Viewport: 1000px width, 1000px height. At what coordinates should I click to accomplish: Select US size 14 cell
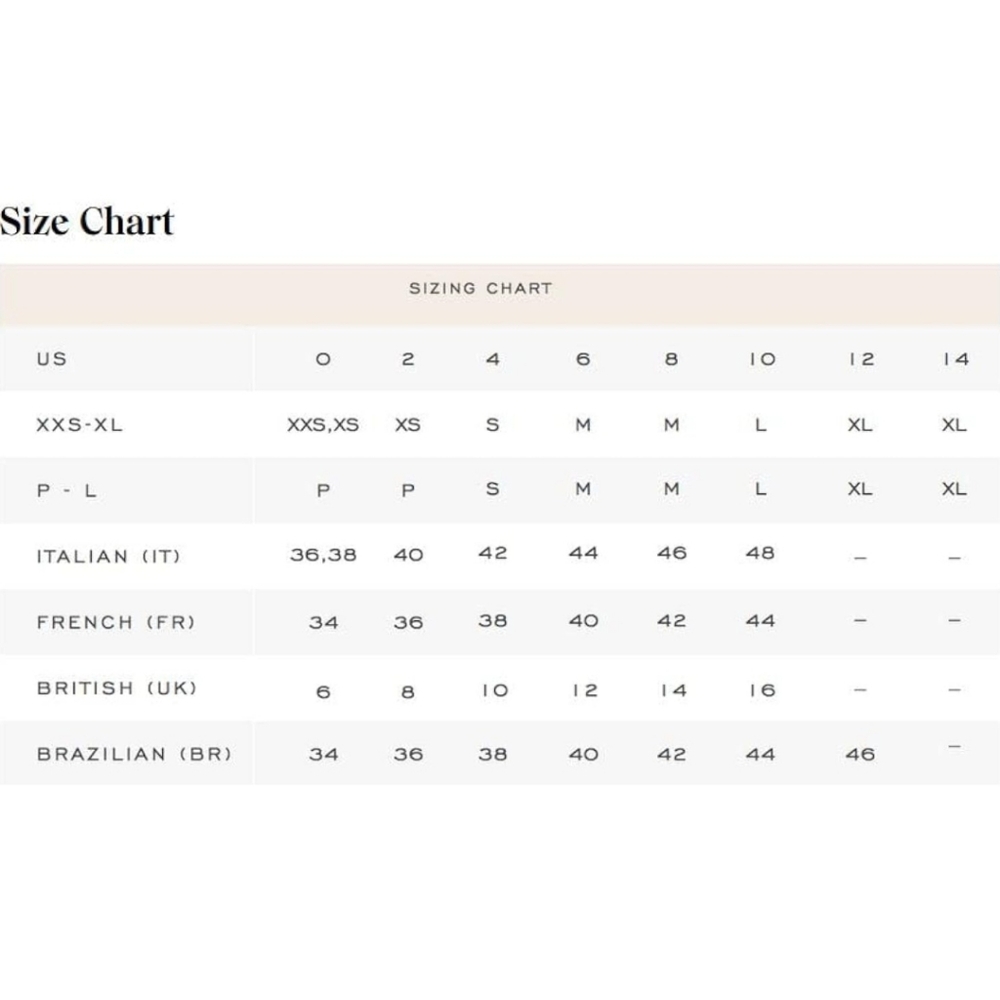(956, 359)
